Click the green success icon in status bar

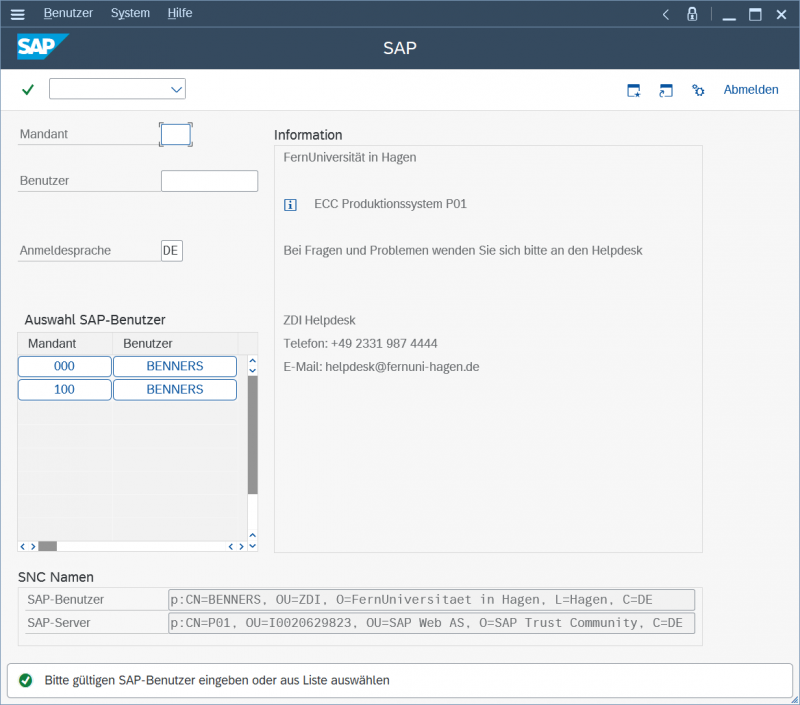(x=26, y=680)
